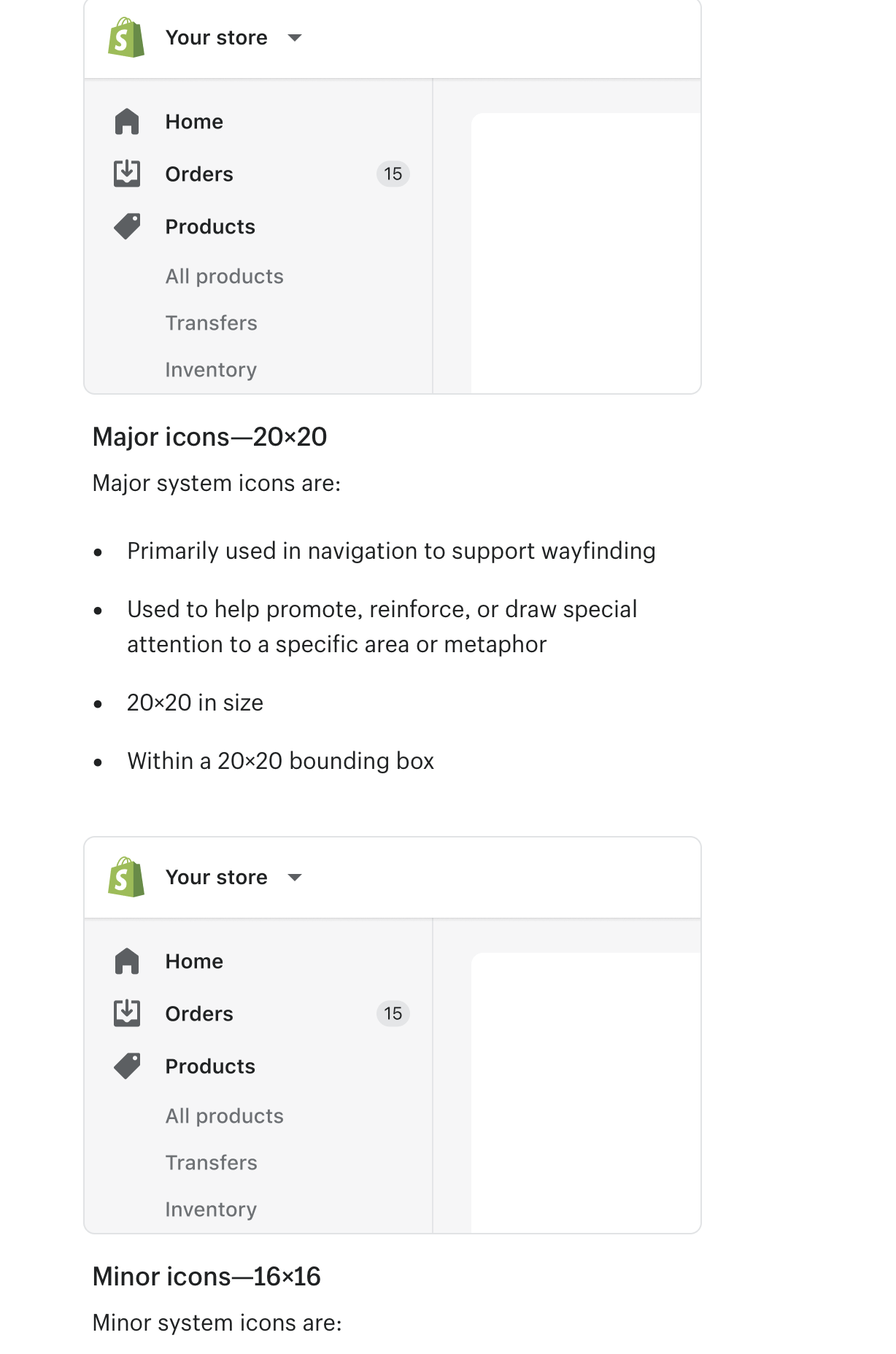Switch to the Home section in the first nav
The image size is (896, 1354).
pos(194,121)
